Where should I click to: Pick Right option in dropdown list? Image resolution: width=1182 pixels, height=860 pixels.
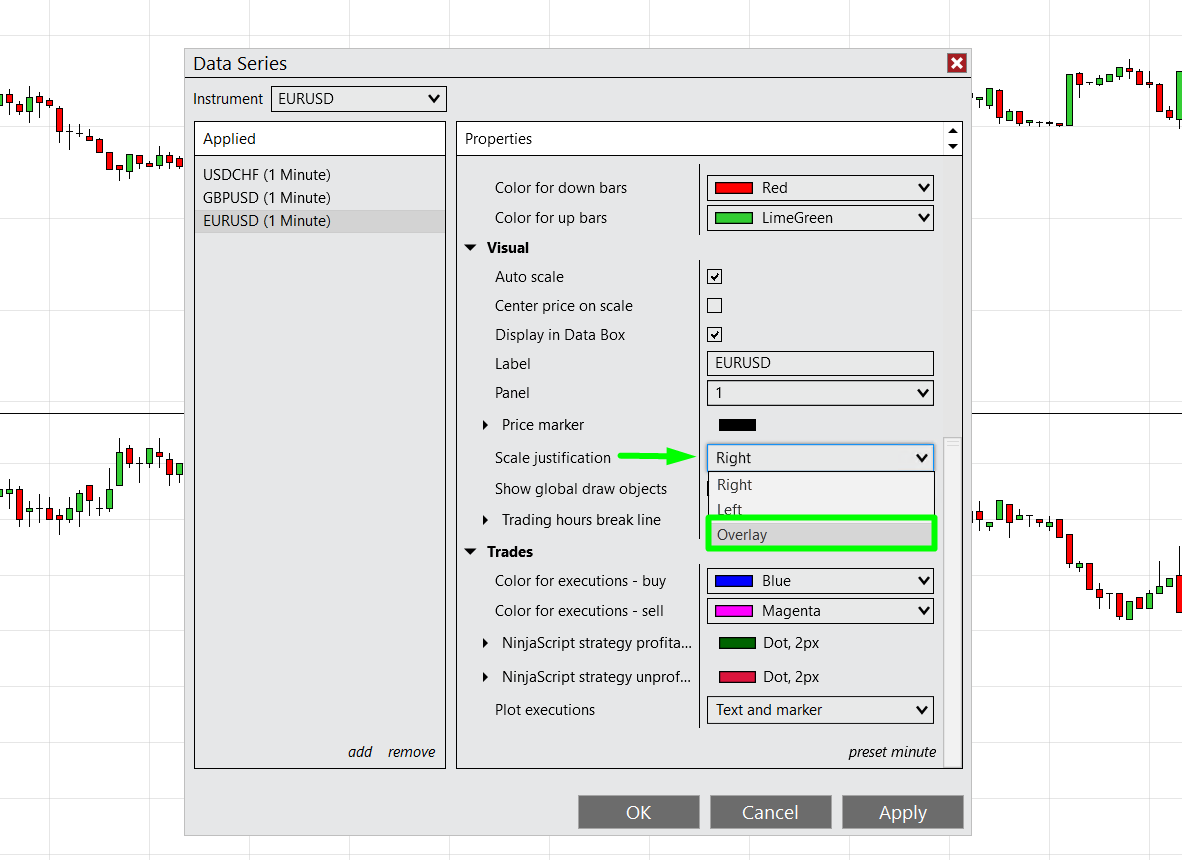click(x=735, y=485)
